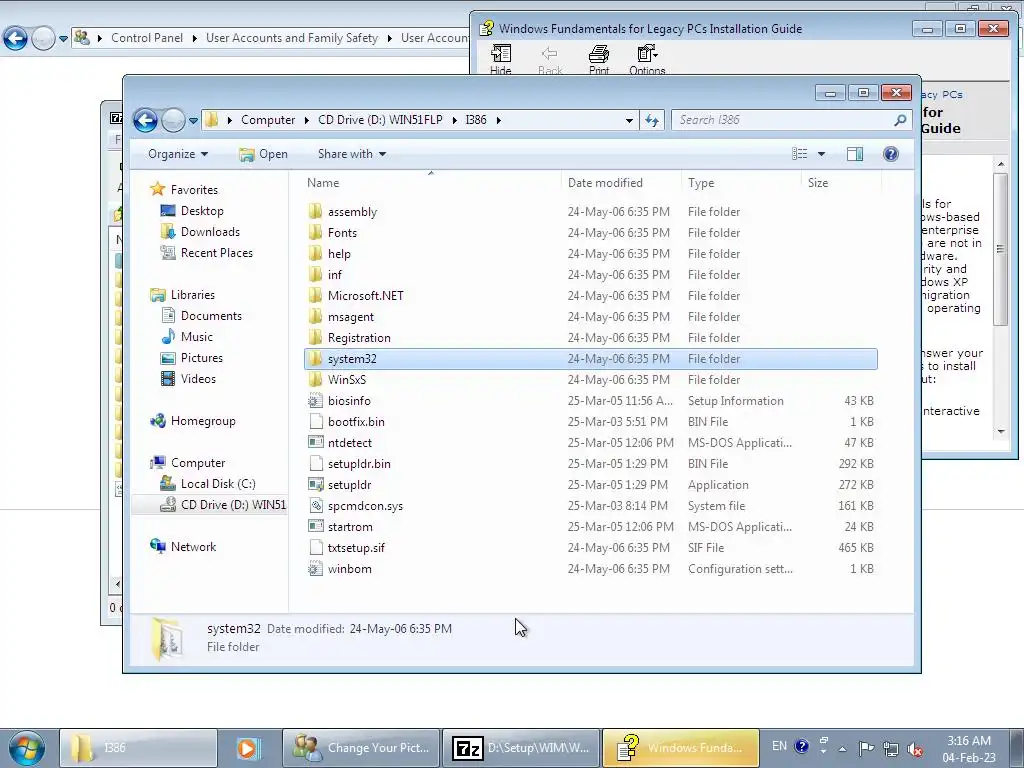Select the biosinfo setup information file icon
This screenshot has height=768, width=1024.
pyautogui.click(x=315, y=401)
